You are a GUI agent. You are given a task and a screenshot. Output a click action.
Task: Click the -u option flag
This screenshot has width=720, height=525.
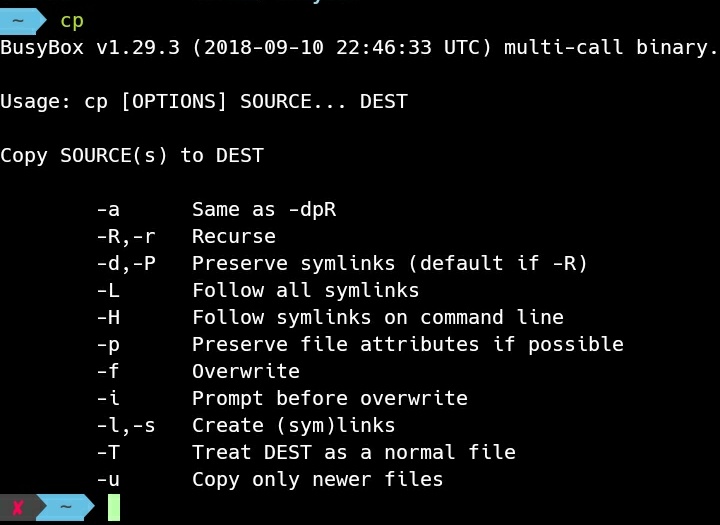[x=108, y=480]
